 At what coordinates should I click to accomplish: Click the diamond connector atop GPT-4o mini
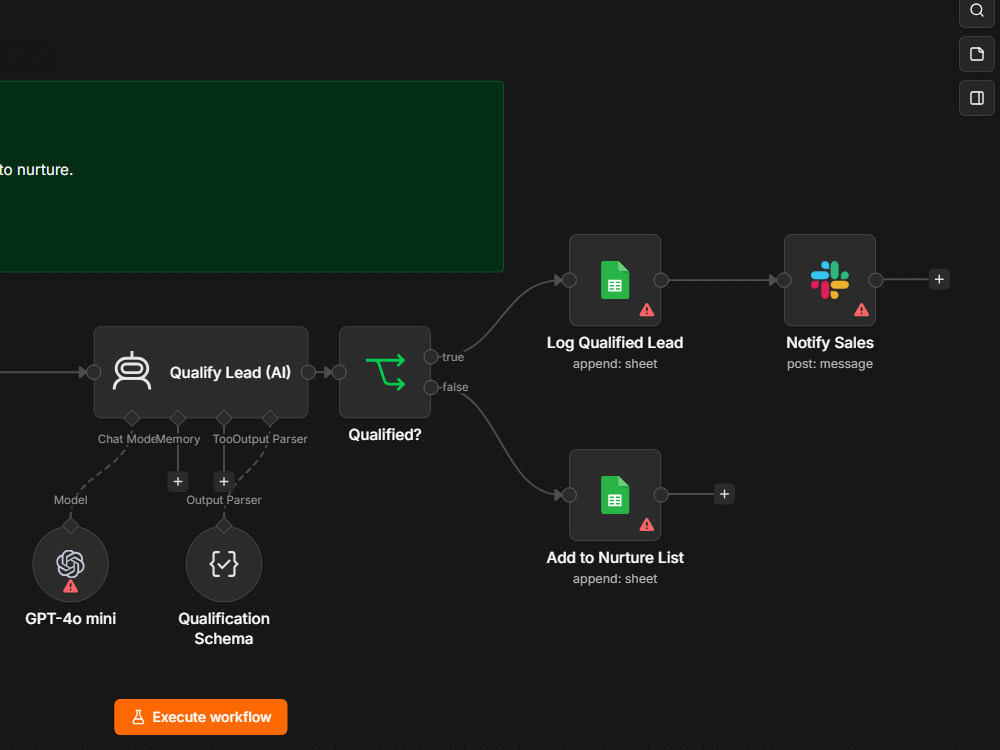(x=71, y=526)
